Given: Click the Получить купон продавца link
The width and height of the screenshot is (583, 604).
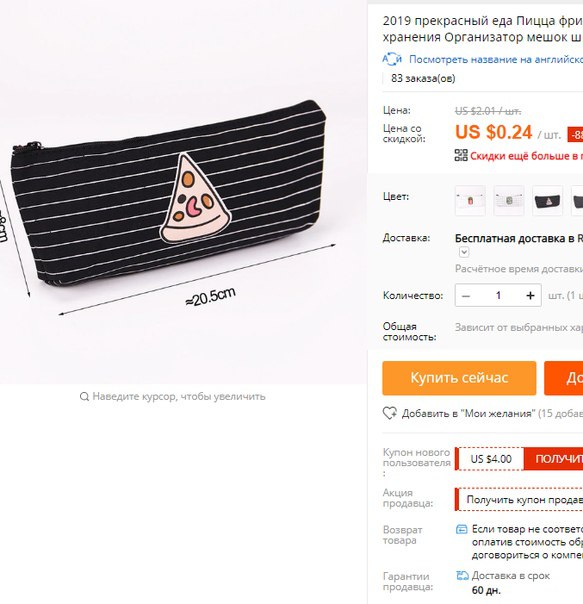Looking at the screenshot, I should 524,500.
